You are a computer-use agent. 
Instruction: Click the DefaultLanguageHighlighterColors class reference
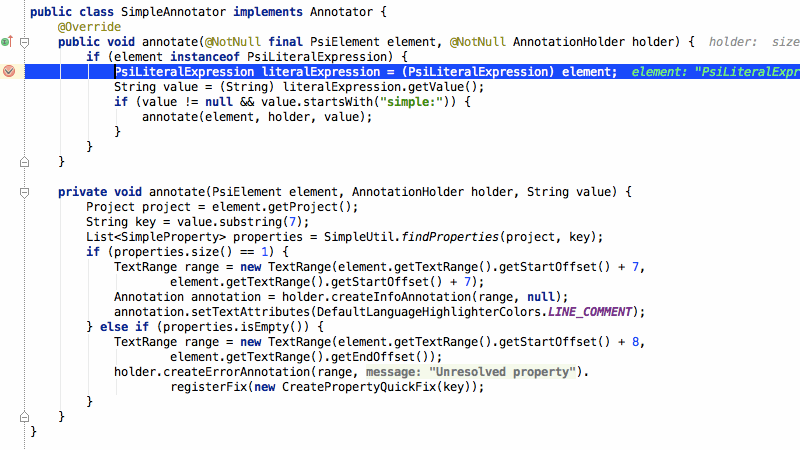[429, 312]
